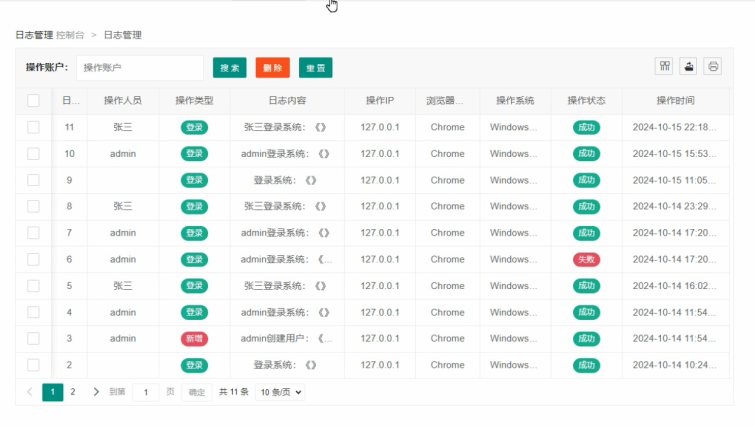The image size is (755, 430).
Task: Click the 操作状态 column header
Action: (586, 101)
